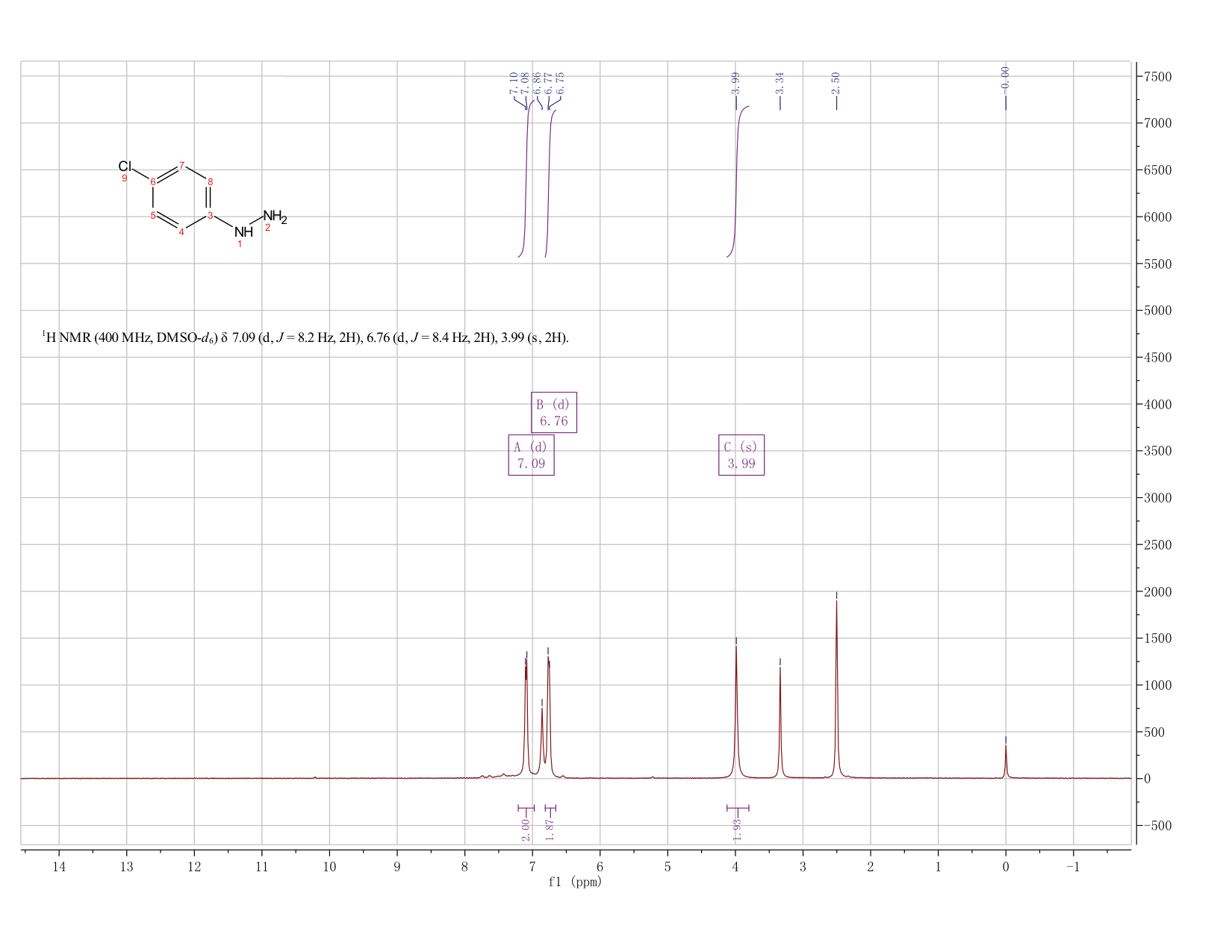Select multiplet box B (d) 6.76
Image resolution: width=1232 pixels, height=952 pixels.
click(553, 412)
